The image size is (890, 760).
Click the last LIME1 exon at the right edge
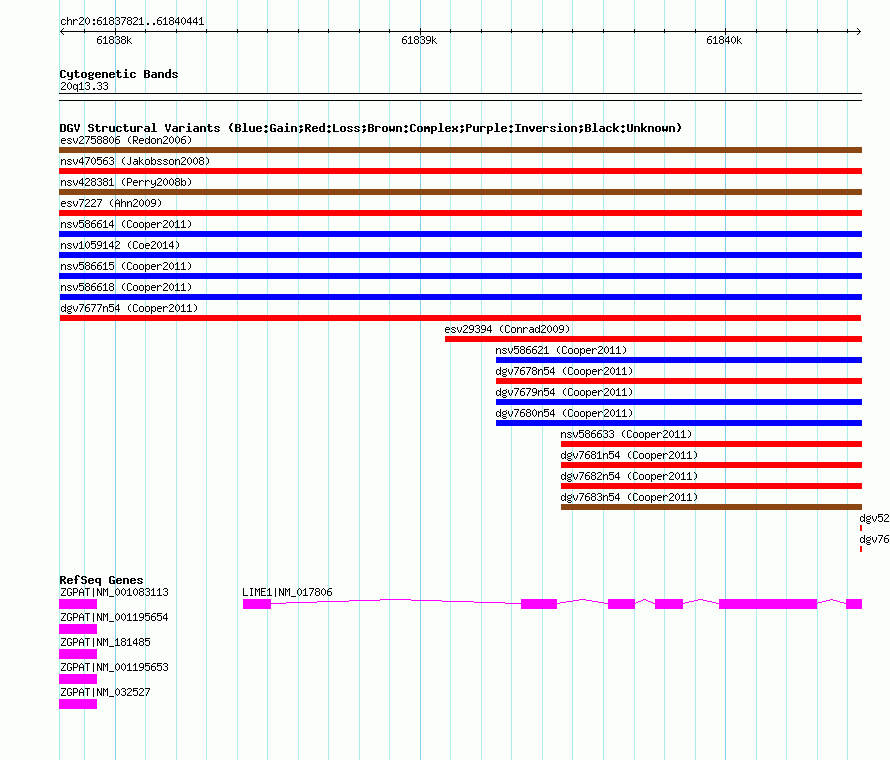pyautogui.click(x=854, y=604)
